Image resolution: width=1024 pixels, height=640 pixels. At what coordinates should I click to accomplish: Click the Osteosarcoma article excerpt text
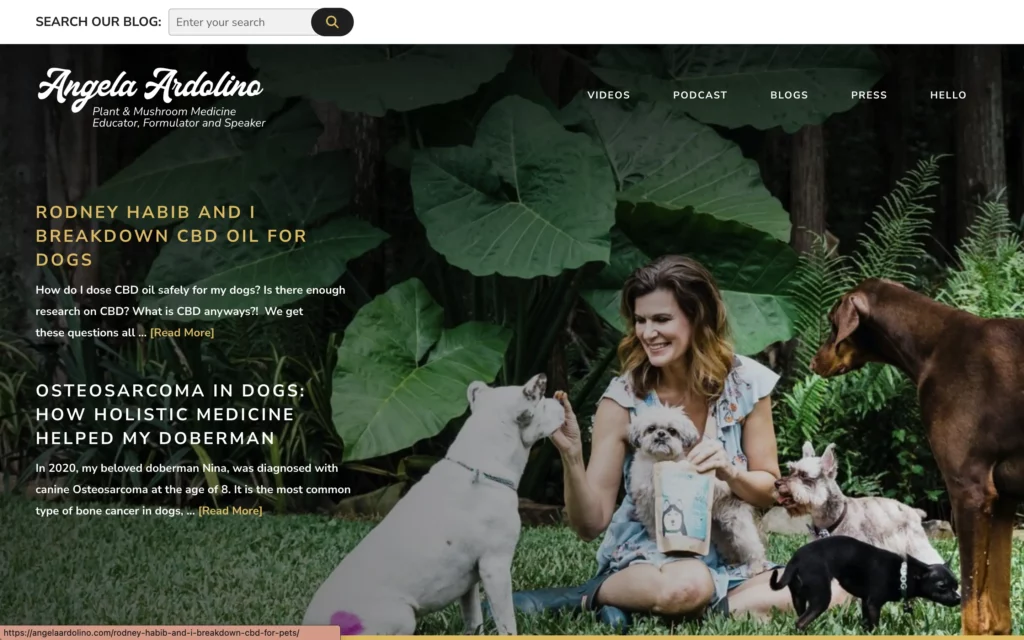tap(193, 489)
